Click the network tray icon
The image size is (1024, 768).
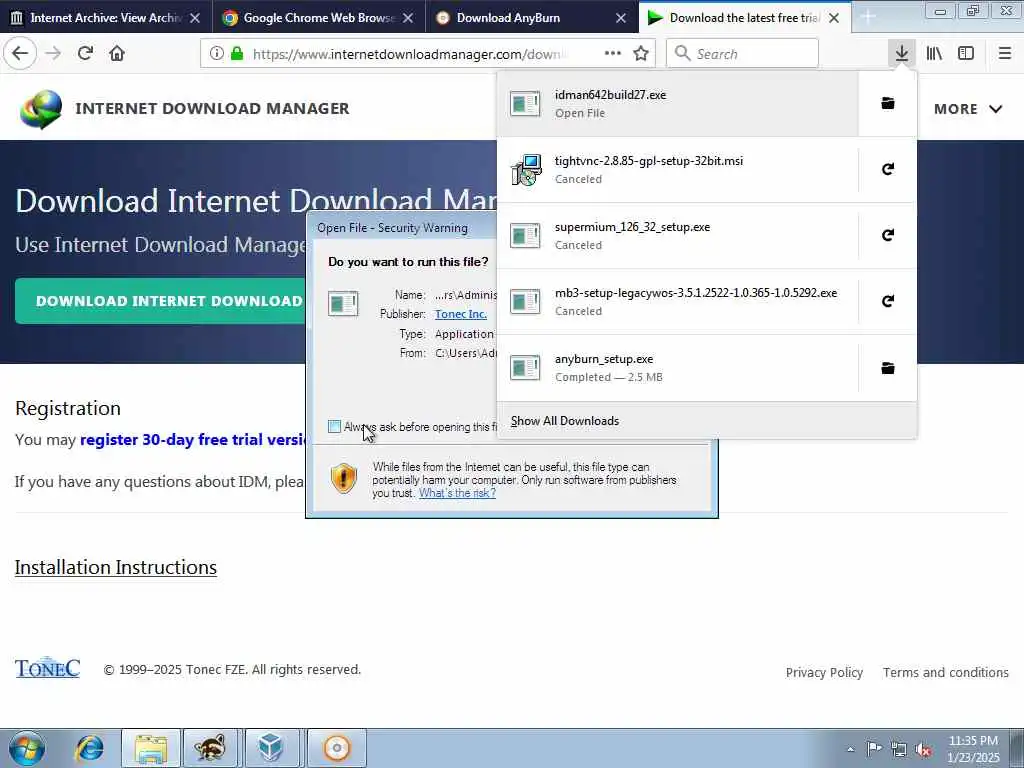pos(899,750)
